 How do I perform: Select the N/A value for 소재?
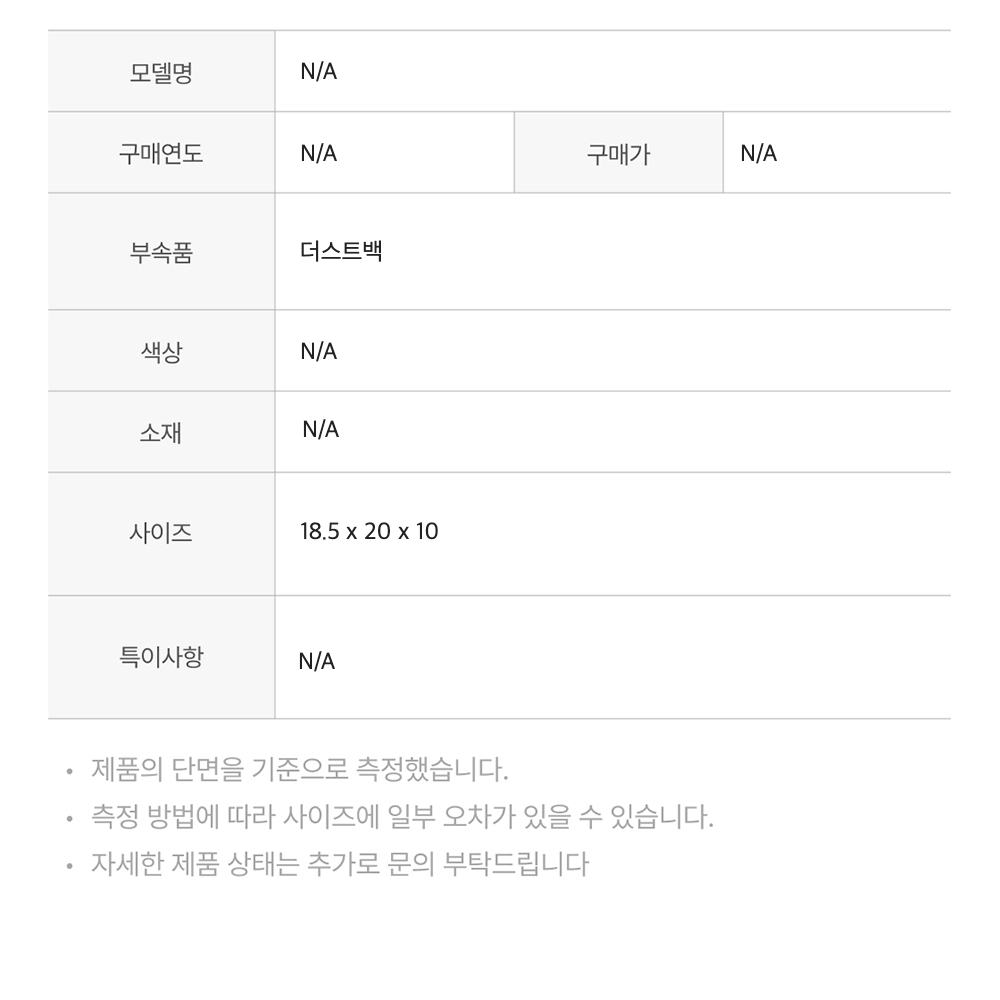pyautogui.click(x=320, y=429)
